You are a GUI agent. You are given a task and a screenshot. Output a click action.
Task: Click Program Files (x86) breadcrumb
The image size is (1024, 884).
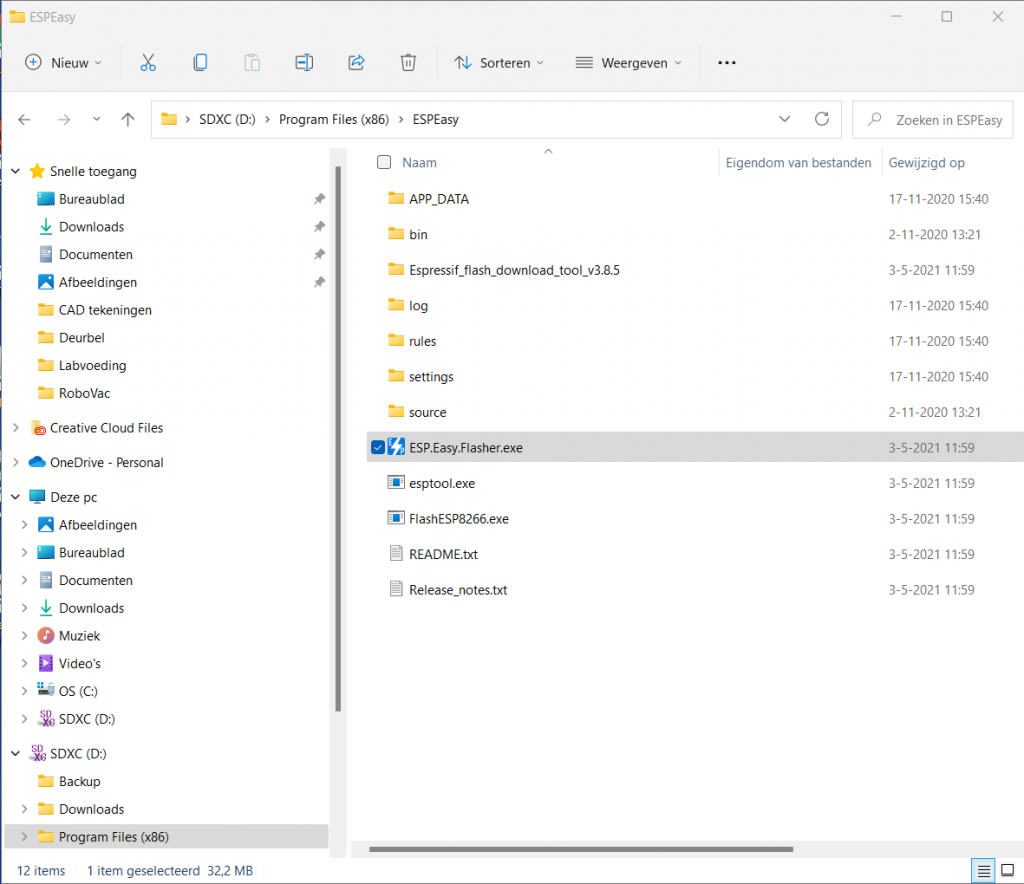tap(334, 119)
